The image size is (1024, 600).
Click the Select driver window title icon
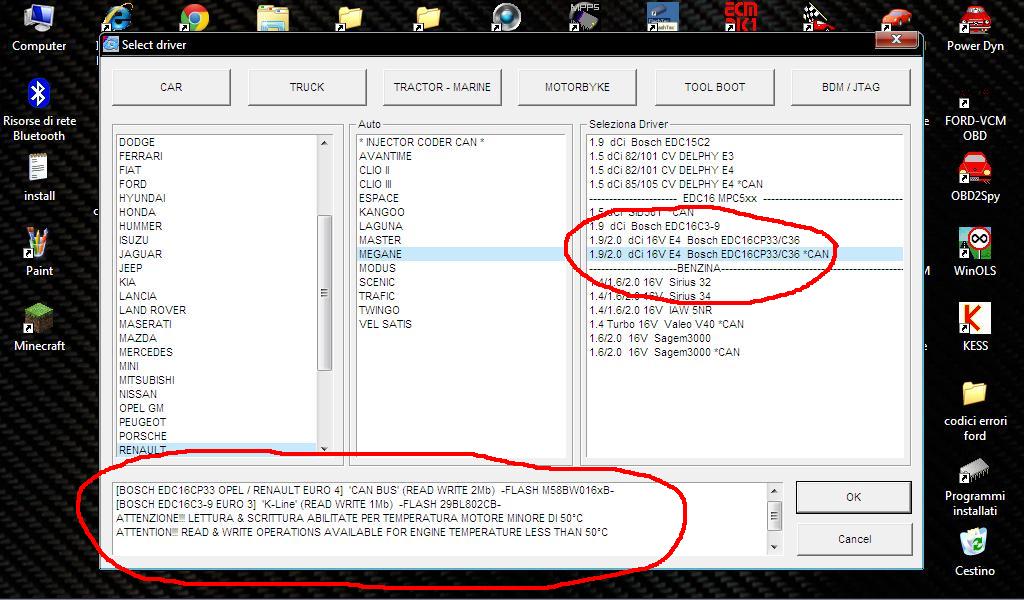click(111, 44)
